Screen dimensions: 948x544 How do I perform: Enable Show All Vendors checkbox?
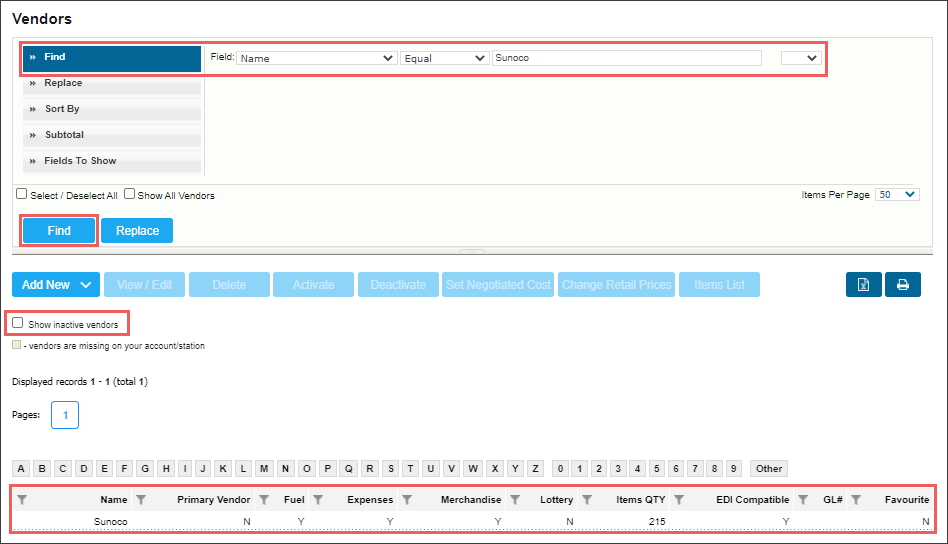pos(129,194)
